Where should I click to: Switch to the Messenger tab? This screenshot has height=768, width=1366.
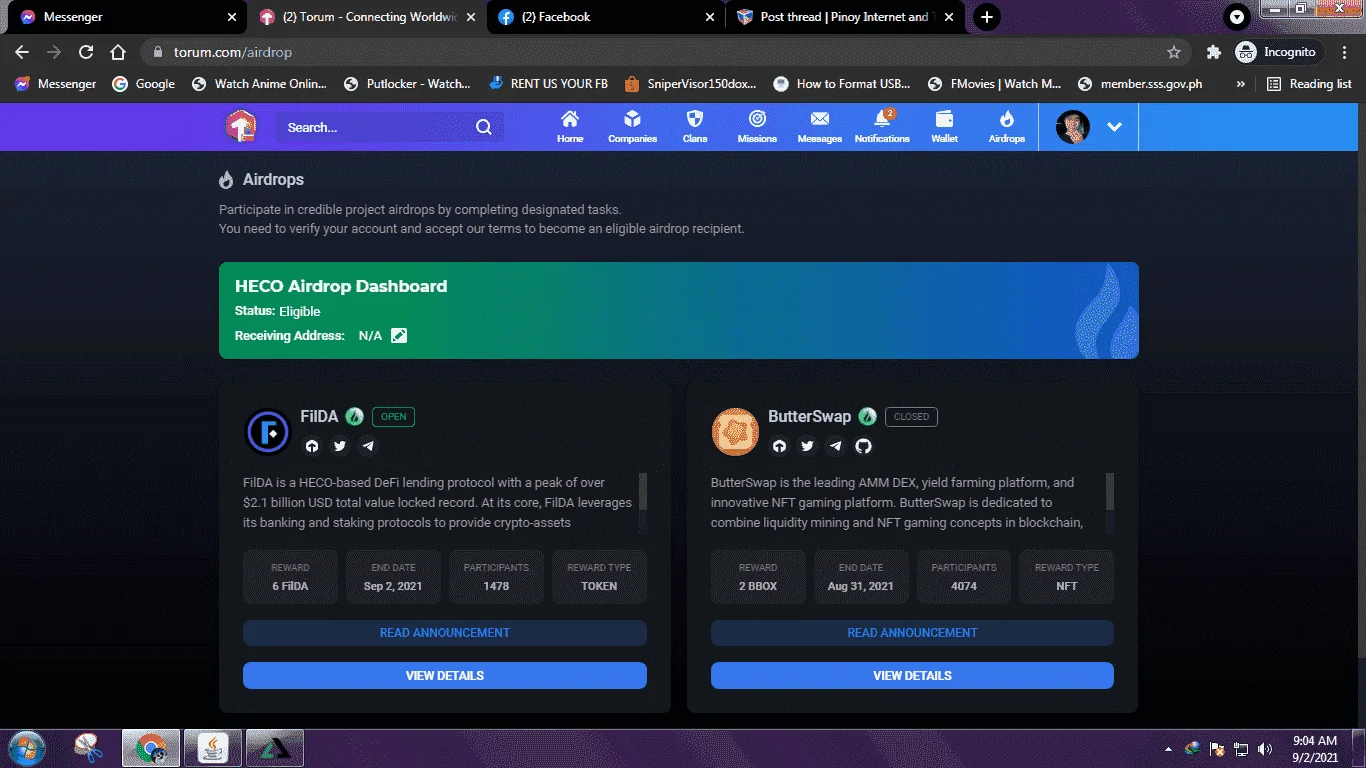coord(125,17)
